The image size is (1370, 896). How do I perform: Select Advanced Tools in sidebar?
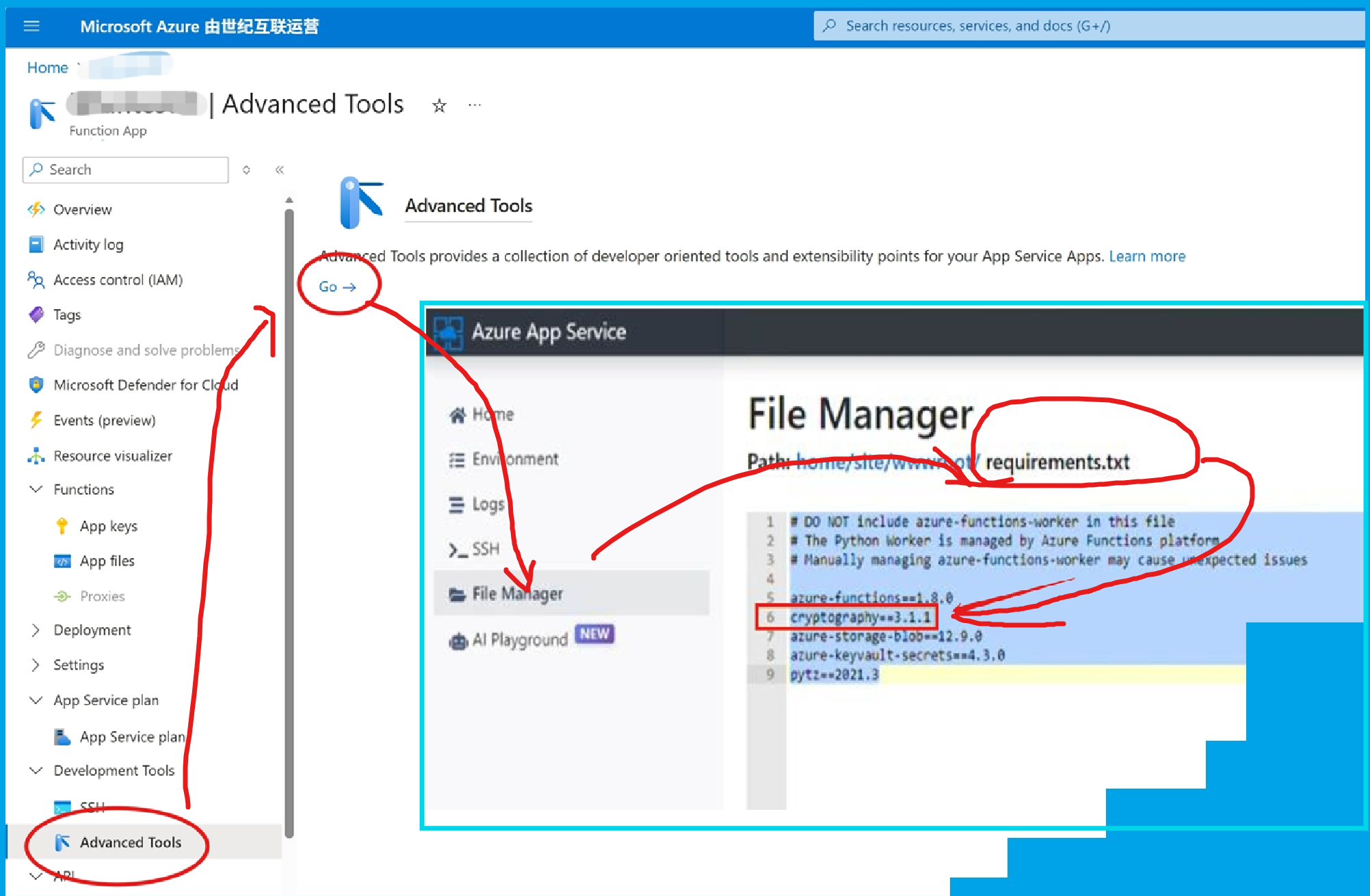[x=130, y=842]
